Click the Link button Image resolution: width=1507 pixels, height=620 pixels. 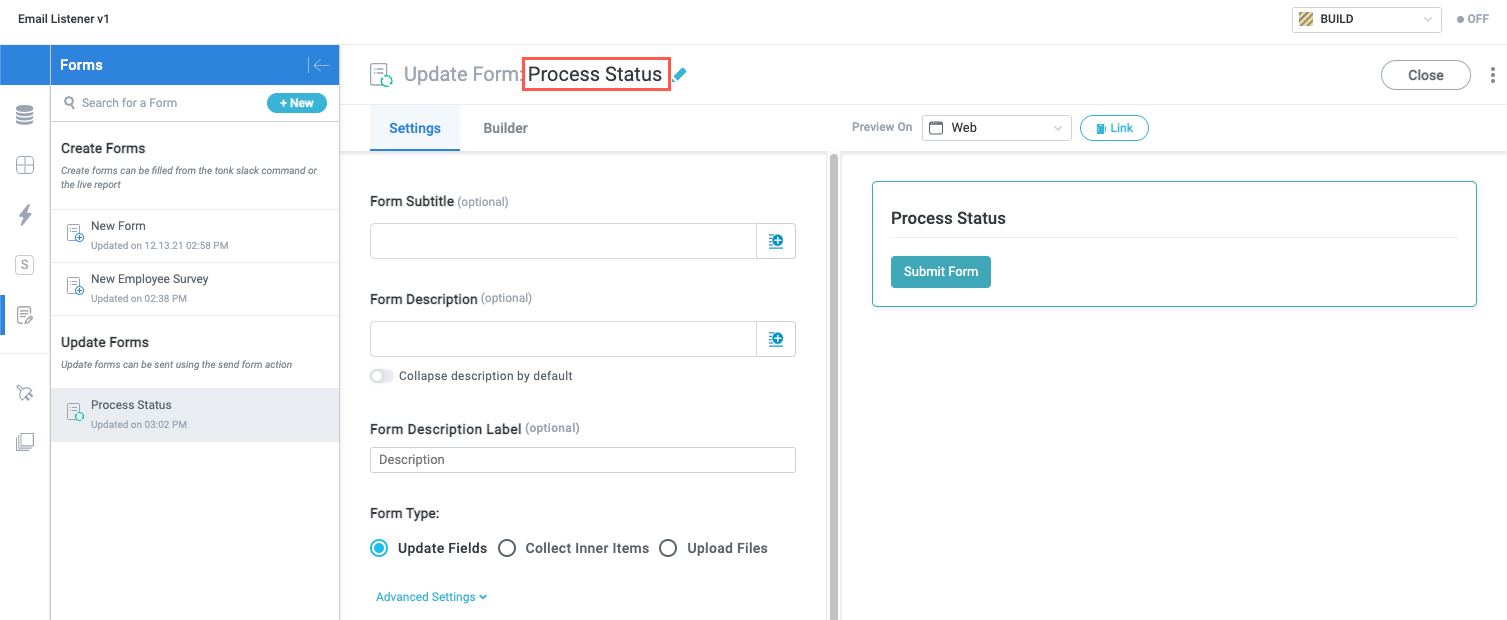[1114, 127]
